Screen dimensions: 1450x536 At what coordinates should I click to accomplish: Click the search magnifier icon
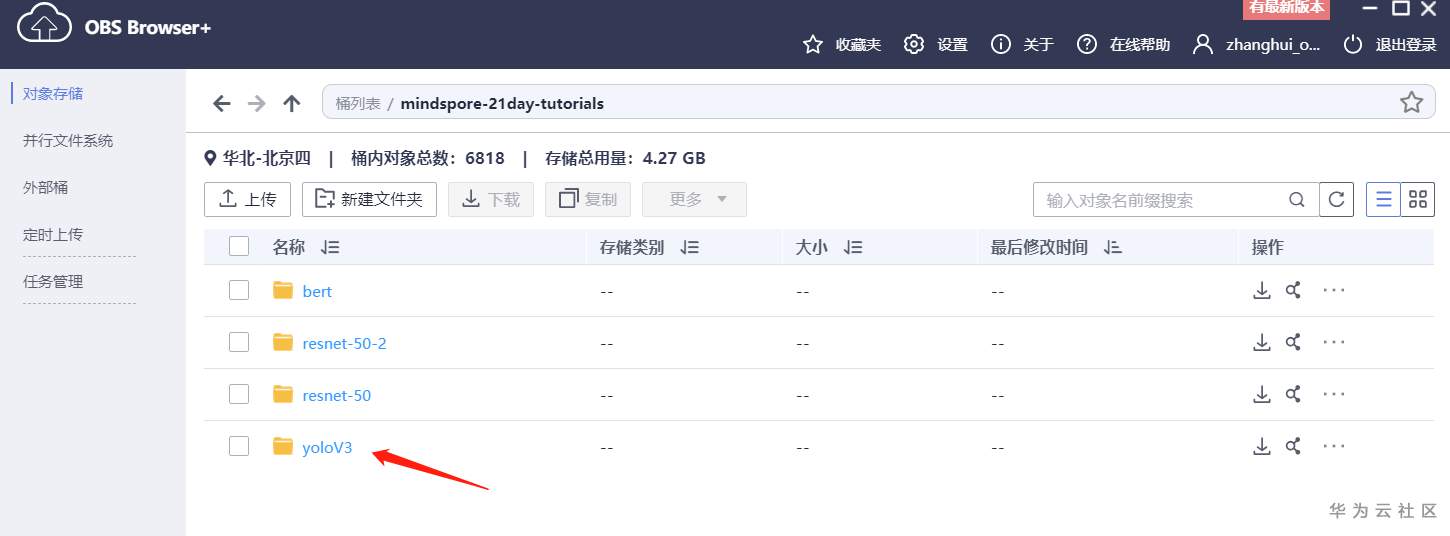[x=1297, y=200]
